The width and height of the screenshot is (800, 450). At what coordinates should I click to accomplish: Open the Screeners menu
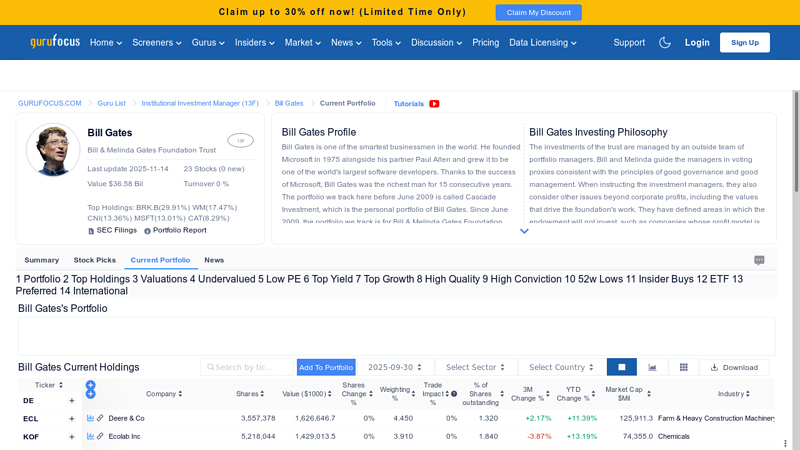click(157, 43)
